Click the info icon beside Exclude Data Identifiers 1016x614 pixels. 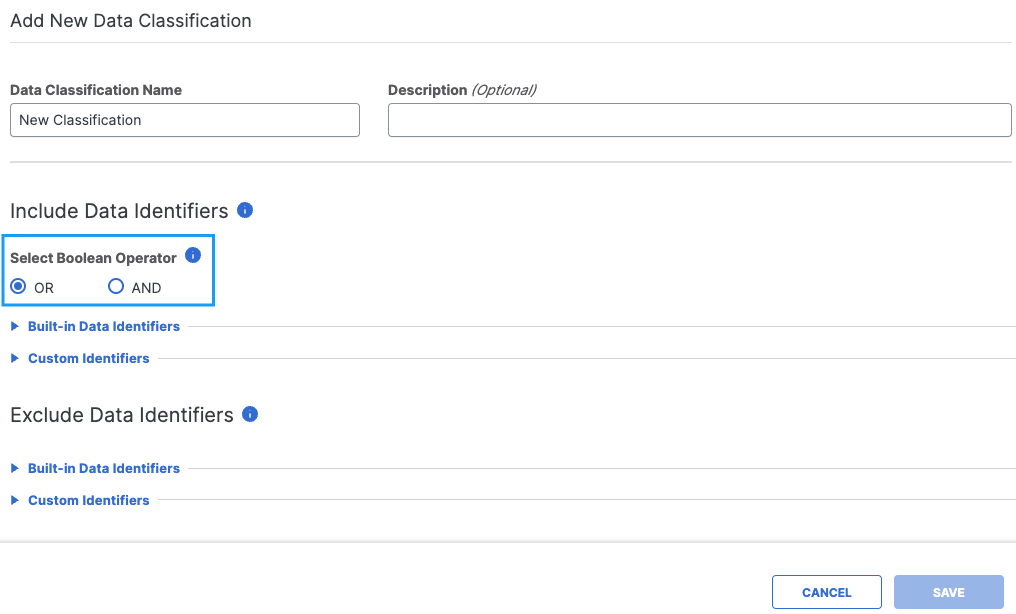[x=250, y=414]
